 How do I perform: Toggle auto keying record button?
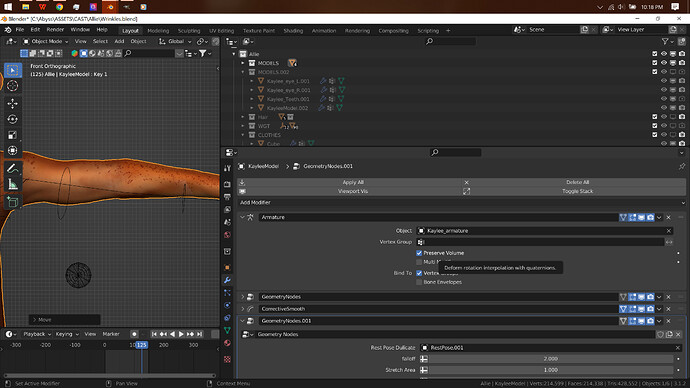click(135, 334)
